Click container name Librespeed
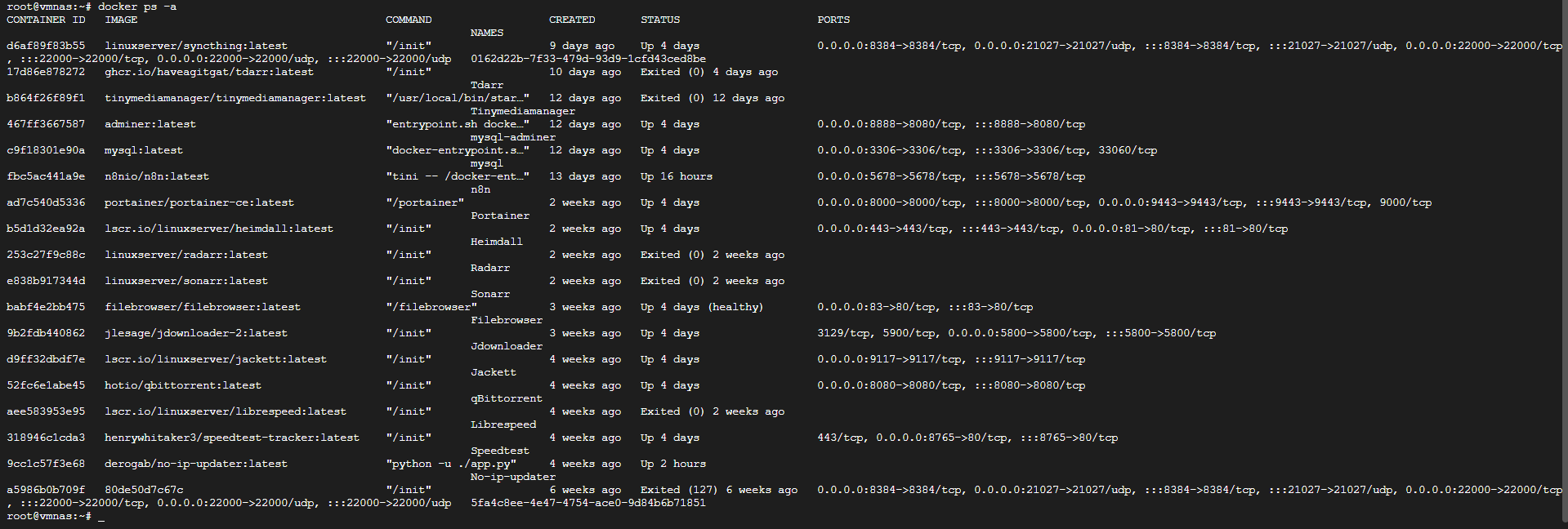The width and height of the screenshot is (1568, 529). coord(503,425)
